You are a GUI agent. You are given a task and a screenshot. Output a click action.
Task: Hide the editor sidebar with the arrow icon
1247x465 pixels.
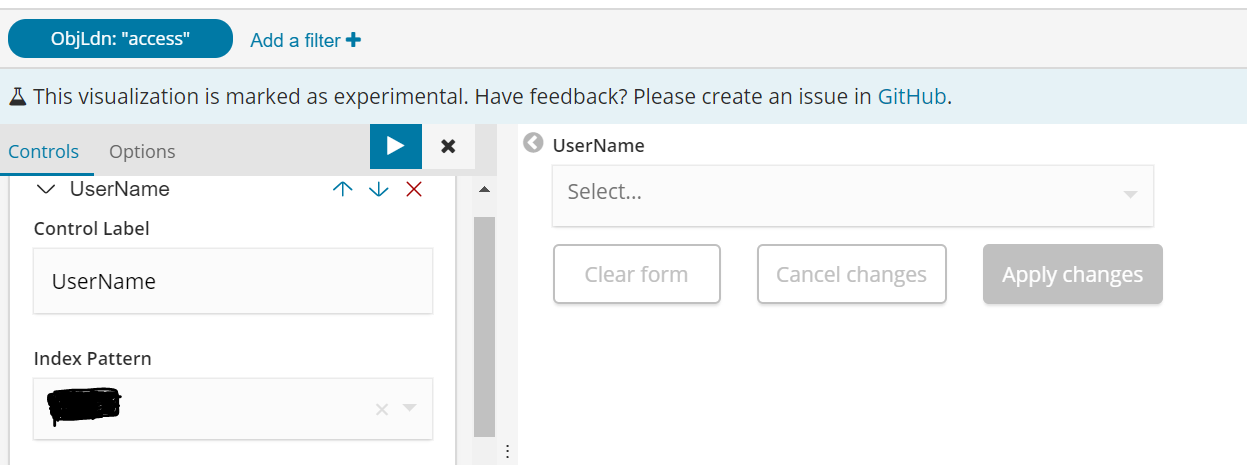tap(533, 145)
